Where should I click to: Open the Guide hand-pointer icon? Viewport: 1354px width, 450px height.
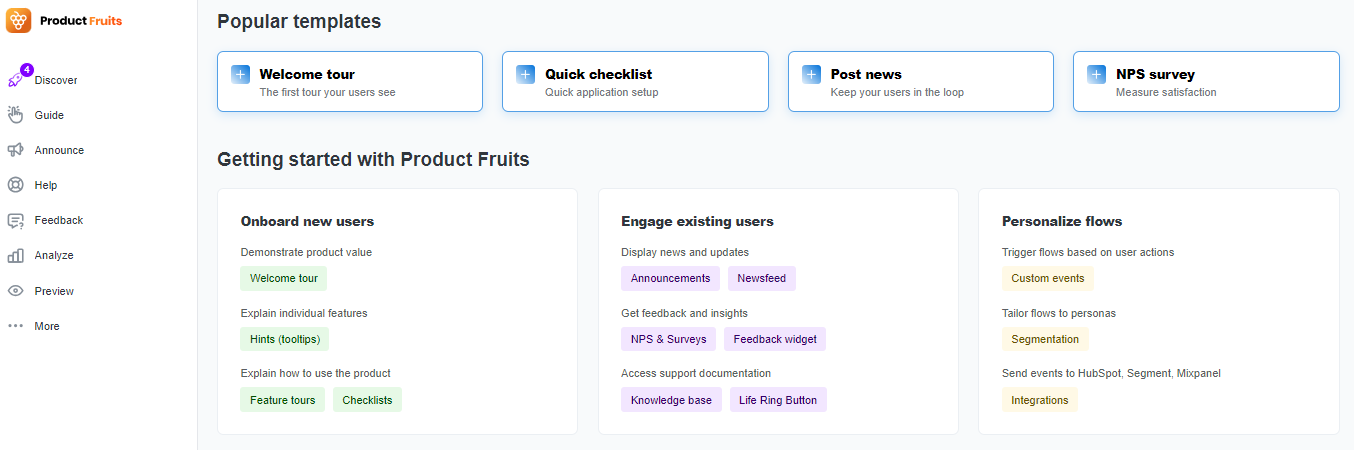click(x=15, y=115)
